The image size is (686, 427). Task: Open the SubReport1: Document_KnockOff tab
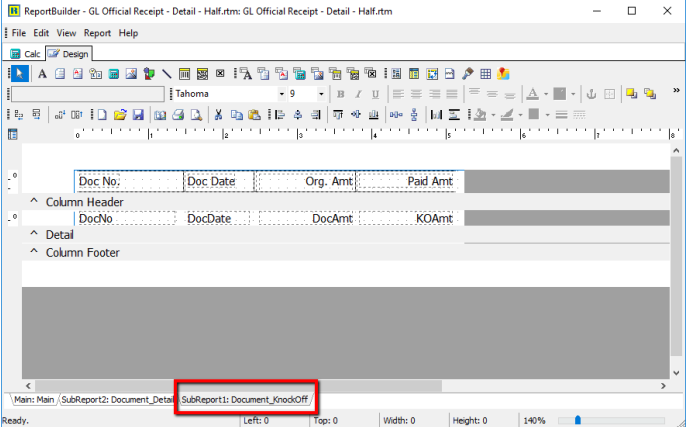[247, 400]
